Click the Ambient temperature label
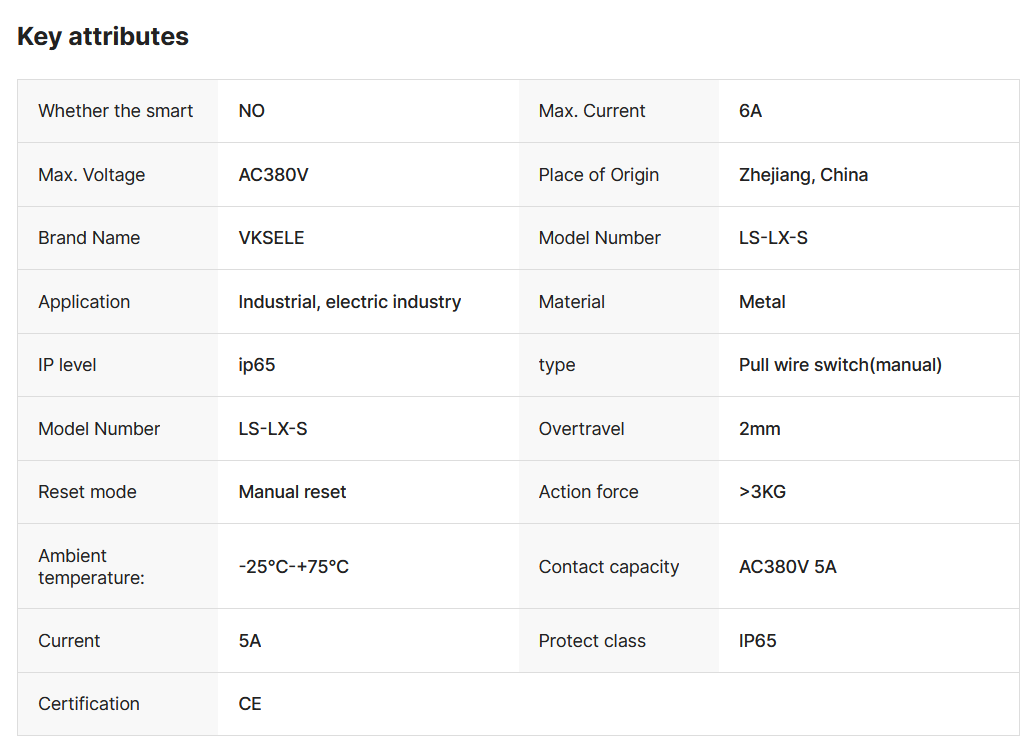1030x743 pixels. [92, 567]
